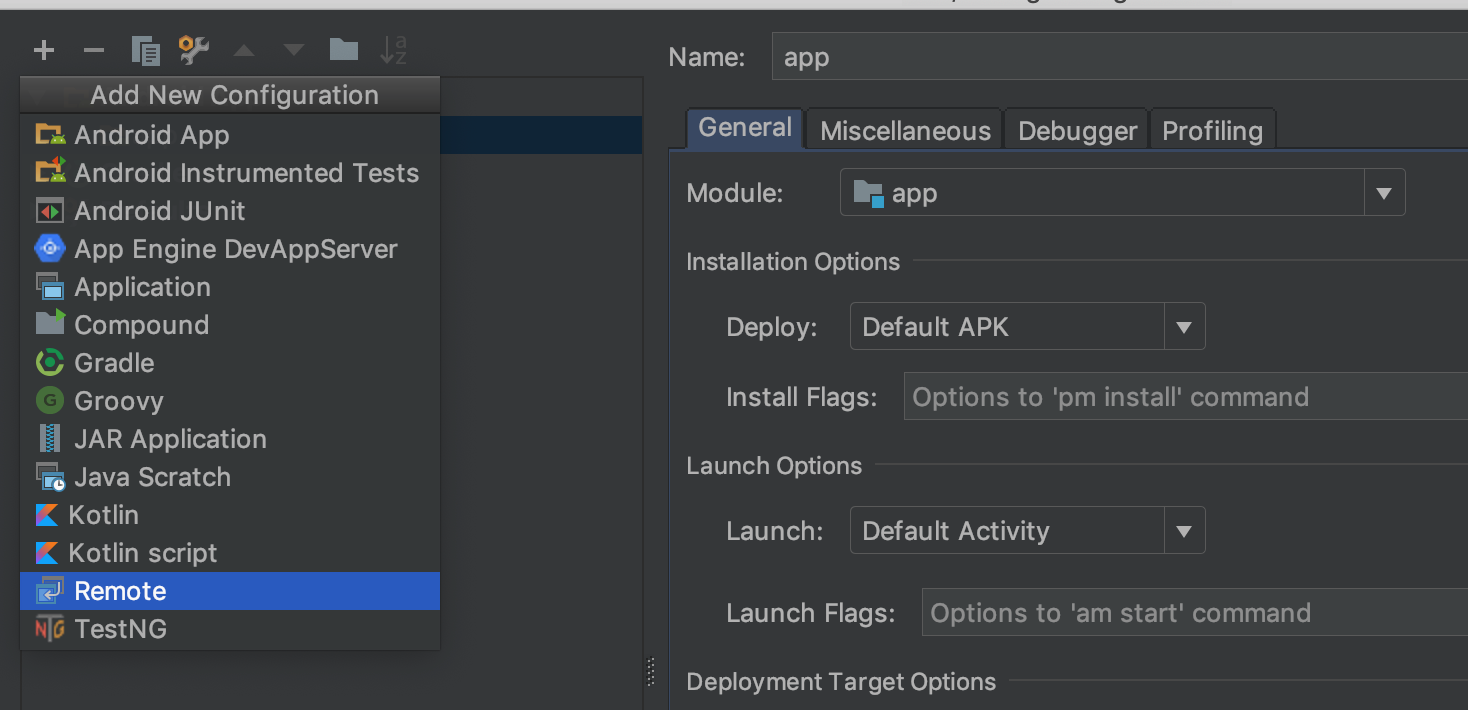Select Gradle configuration type

pos(114,363)
